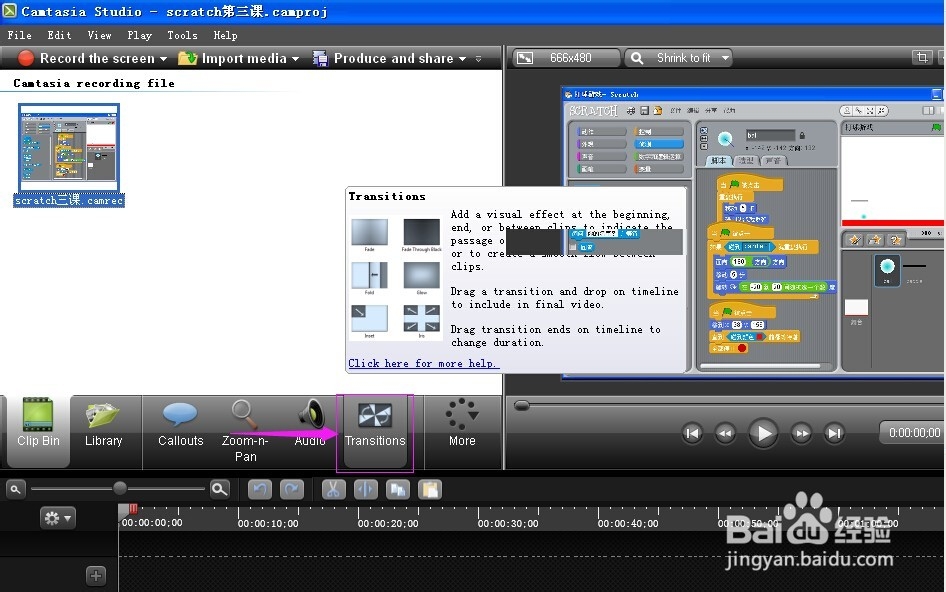Click the timeline zoom in magnifier

[220, 489]
